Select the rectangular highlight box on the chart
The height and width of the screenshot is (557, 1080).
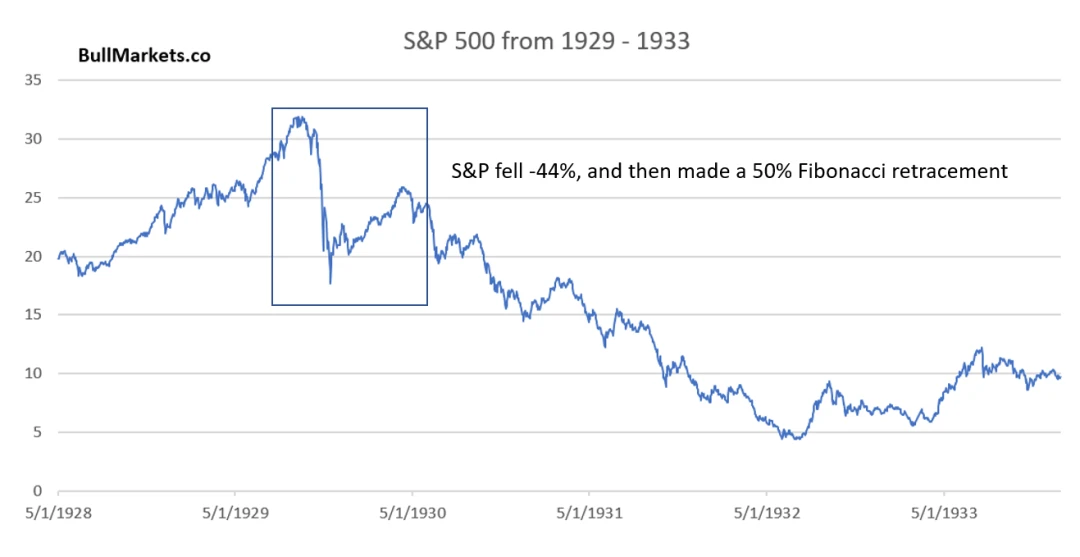(x=349, y=206)
